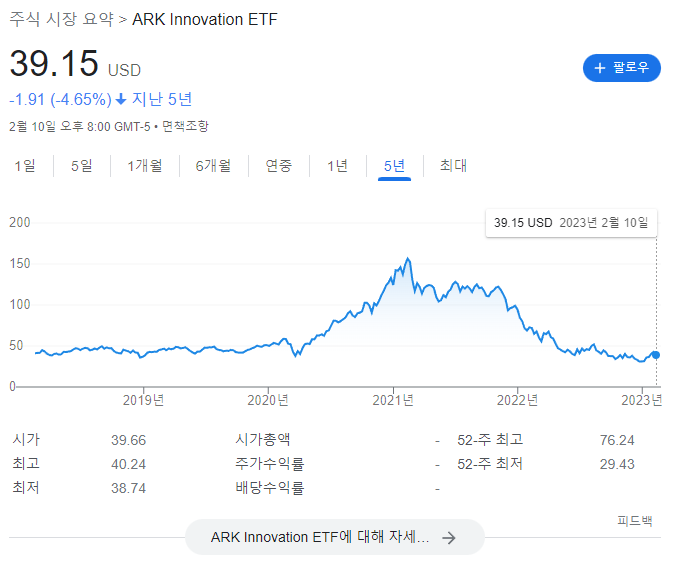The width and height of the screenshot is (696, 565).
Task: Choose the 연중 year-to-date tab
Action: [279, 166]
